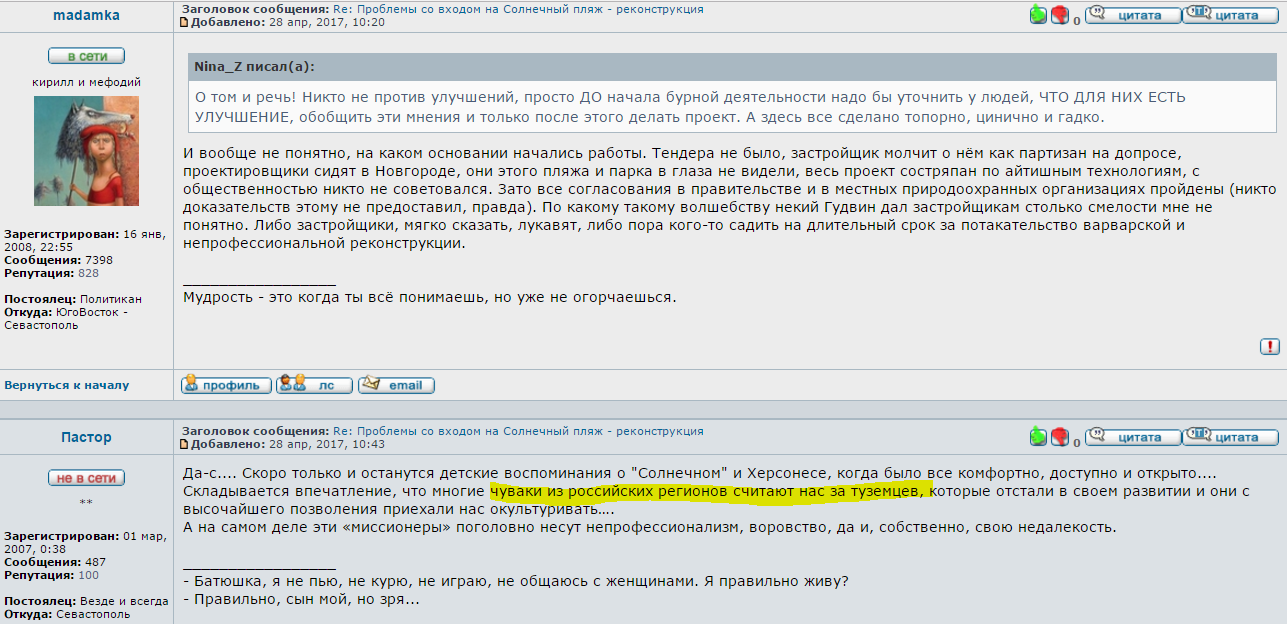Click the в сети status badge
Screen dimensions: 1287x624
[86, 56]
